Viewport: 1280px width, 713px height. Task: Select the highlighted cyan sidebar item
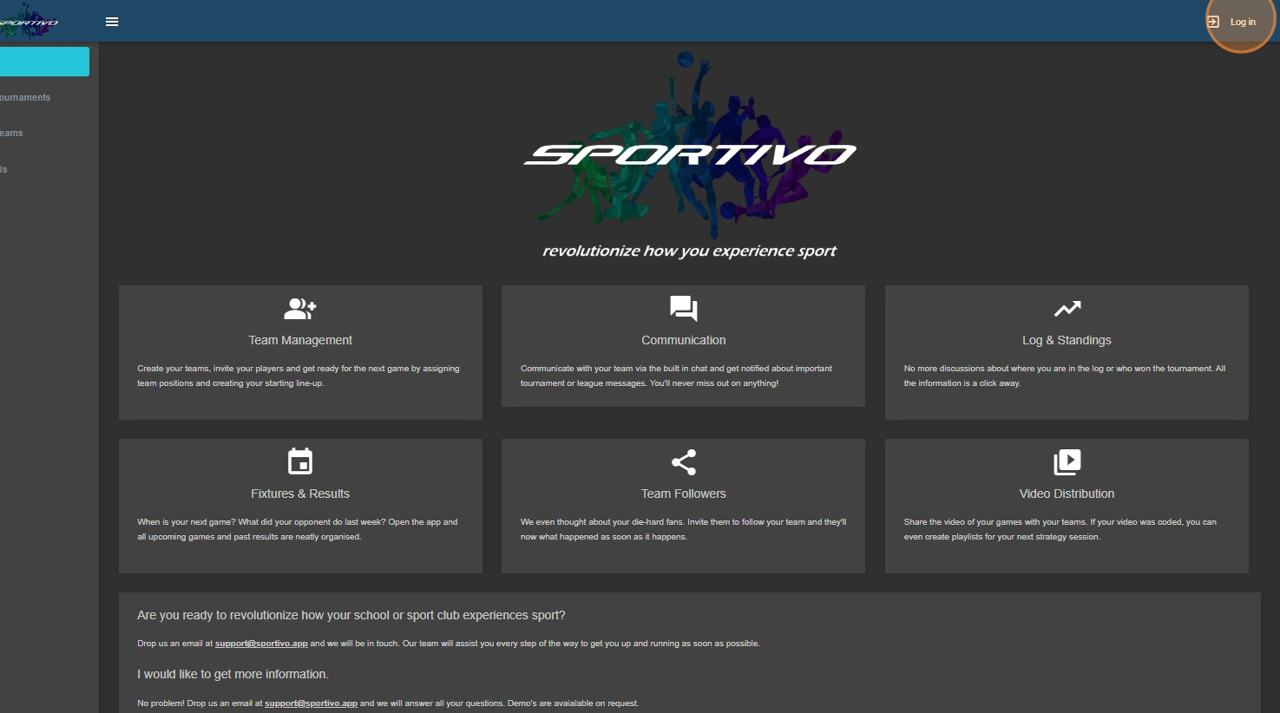(x=44, y=61)
